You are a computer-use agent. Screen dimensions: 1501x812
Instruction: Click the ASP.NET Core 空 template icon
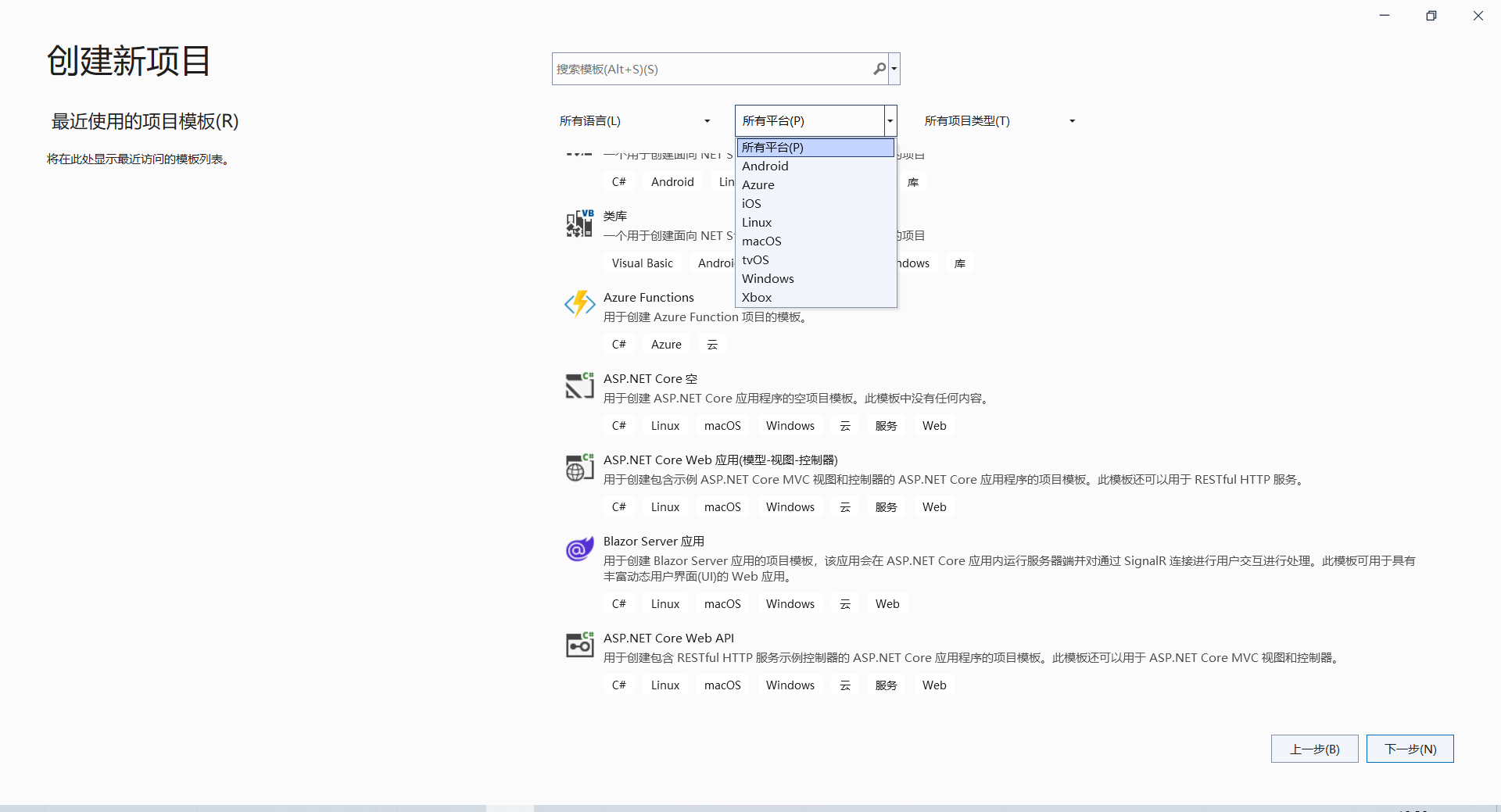click(579, 385)
